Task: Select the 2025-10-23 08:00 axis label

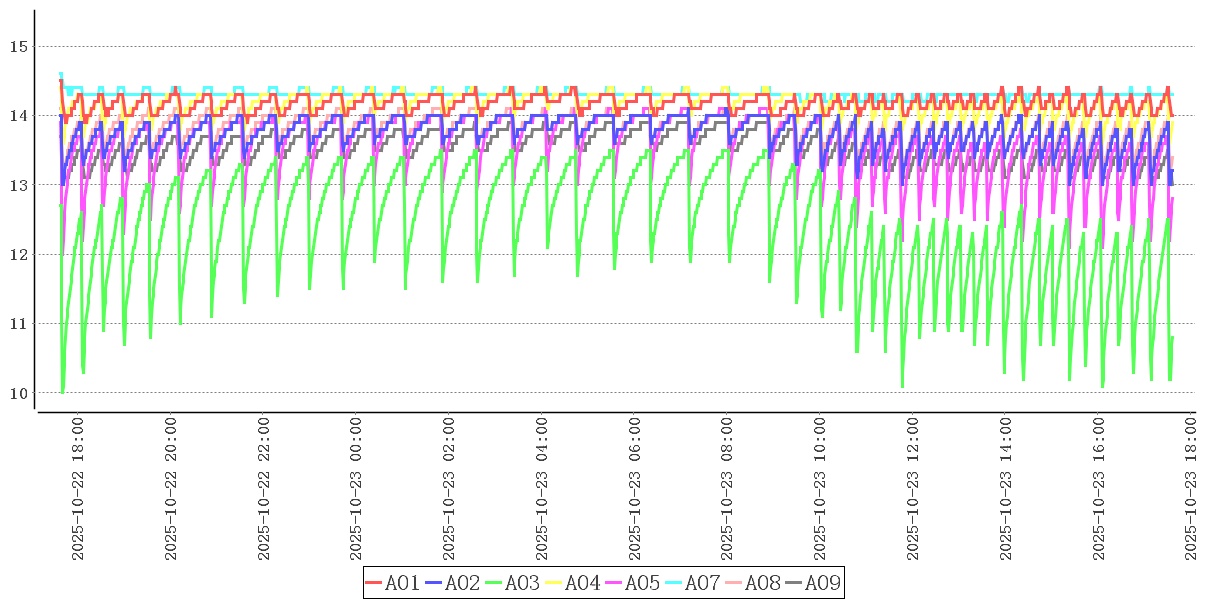Action: coord(729,489)
